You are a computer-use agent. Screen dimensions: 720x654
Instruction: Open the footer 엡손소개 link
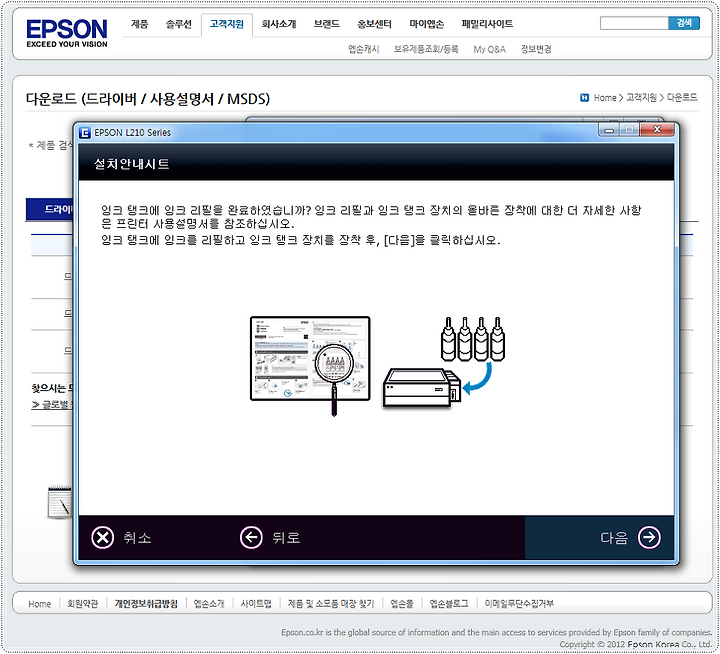(209, 604)
